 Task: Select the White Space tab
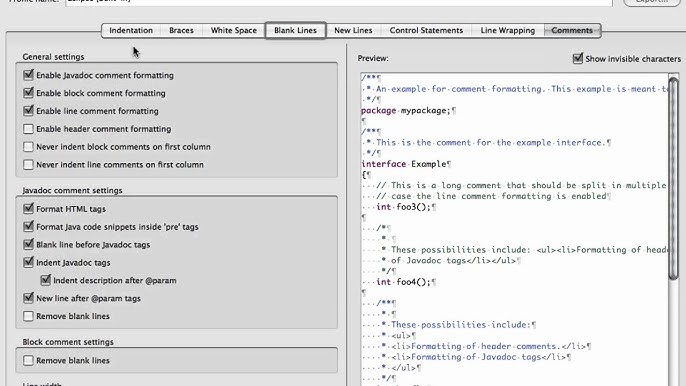click(234, 31)
